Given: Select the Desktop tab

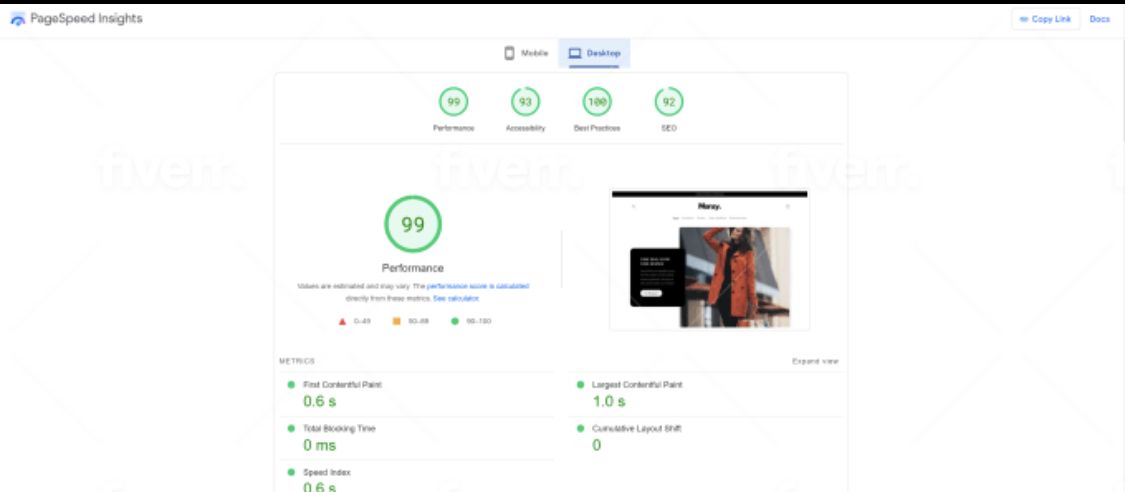Looking at the screenshot, I should pos(594,53).
